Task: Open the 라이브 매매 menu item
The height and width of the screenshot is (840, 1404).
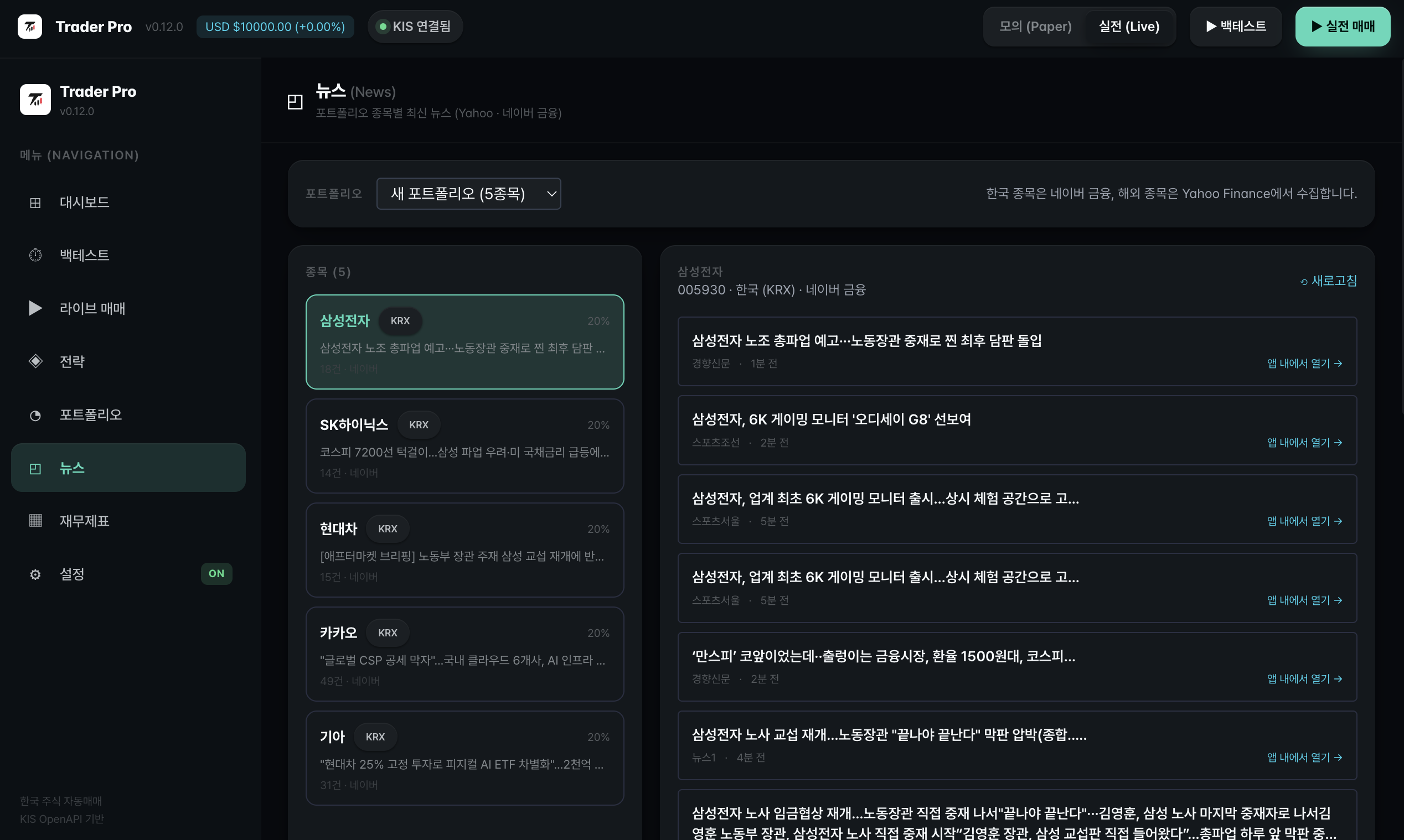Action: (x=128, y=308)
